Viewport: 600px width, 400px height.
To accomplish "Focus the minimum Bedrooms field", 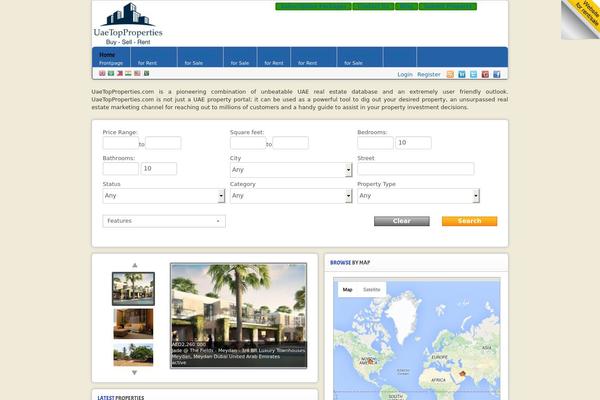I will pos(375,143).
